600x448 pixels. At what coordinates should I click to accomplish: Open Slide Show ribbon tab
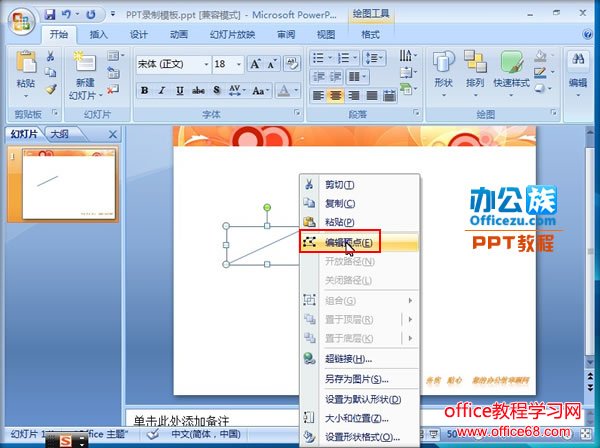(x=232, y=35)
